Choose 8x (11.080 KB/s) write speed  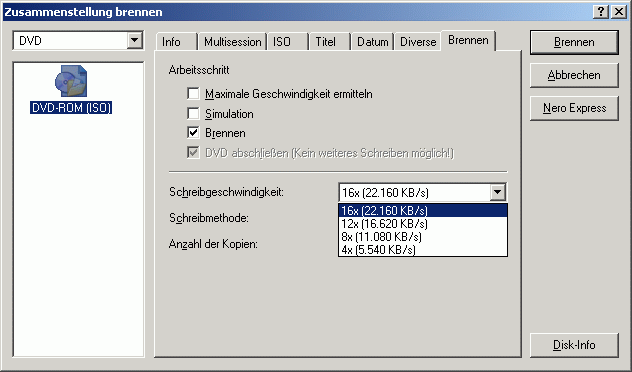423,237
